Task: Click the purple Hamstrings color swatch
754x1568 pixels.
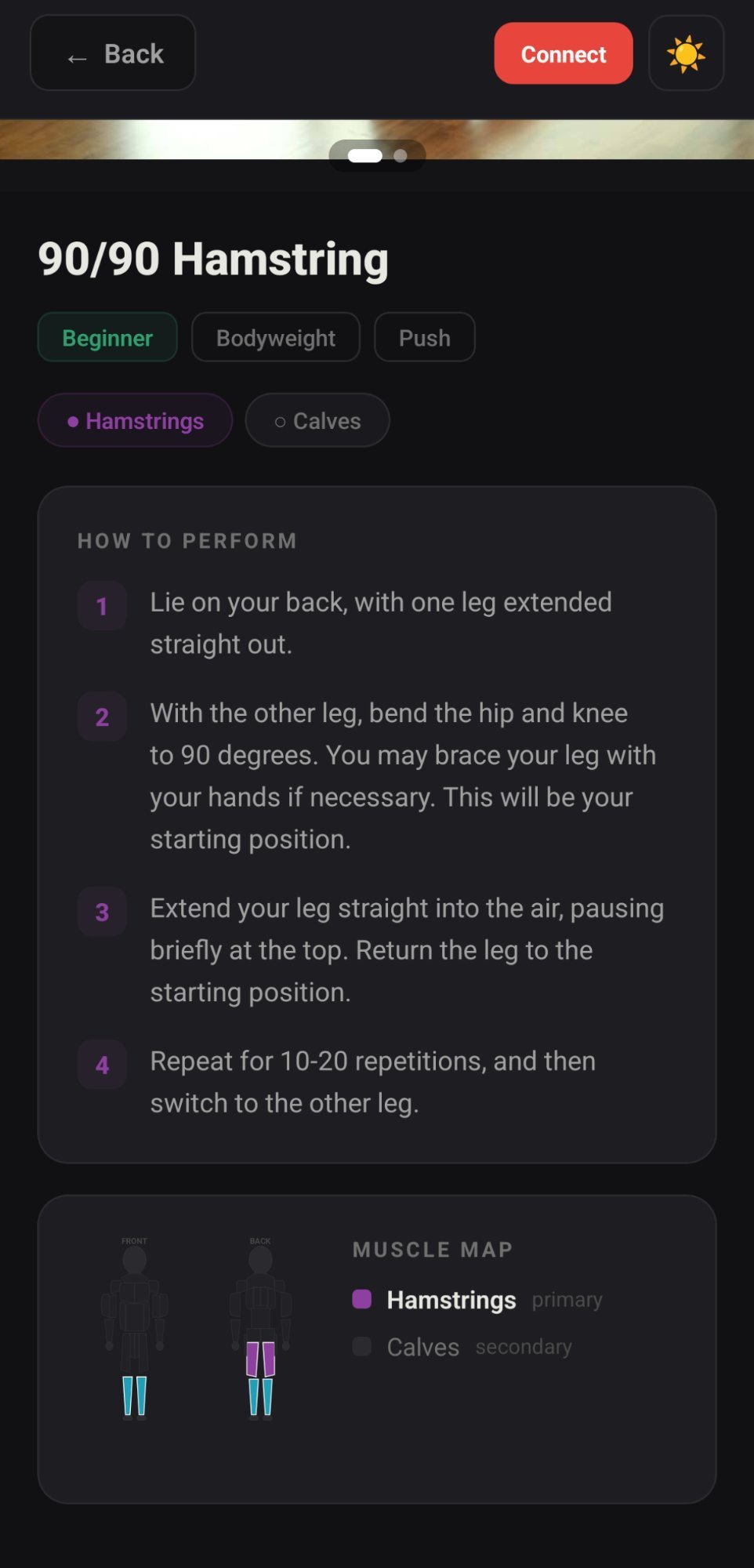Action: point(363,1299)
